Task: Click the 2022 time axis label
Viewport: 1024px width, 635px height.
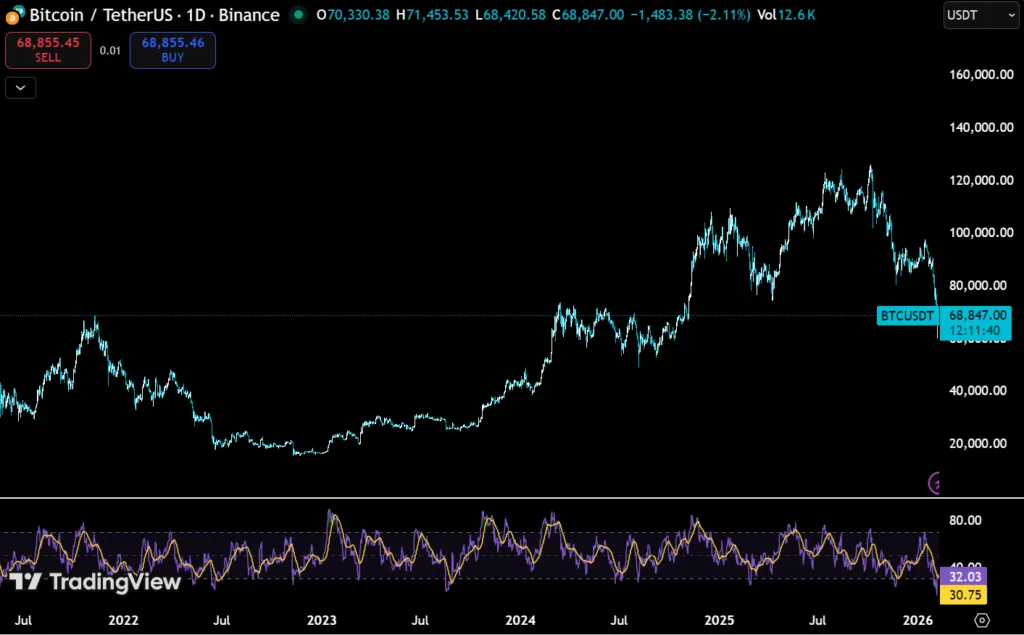Action: coord(123,620)
